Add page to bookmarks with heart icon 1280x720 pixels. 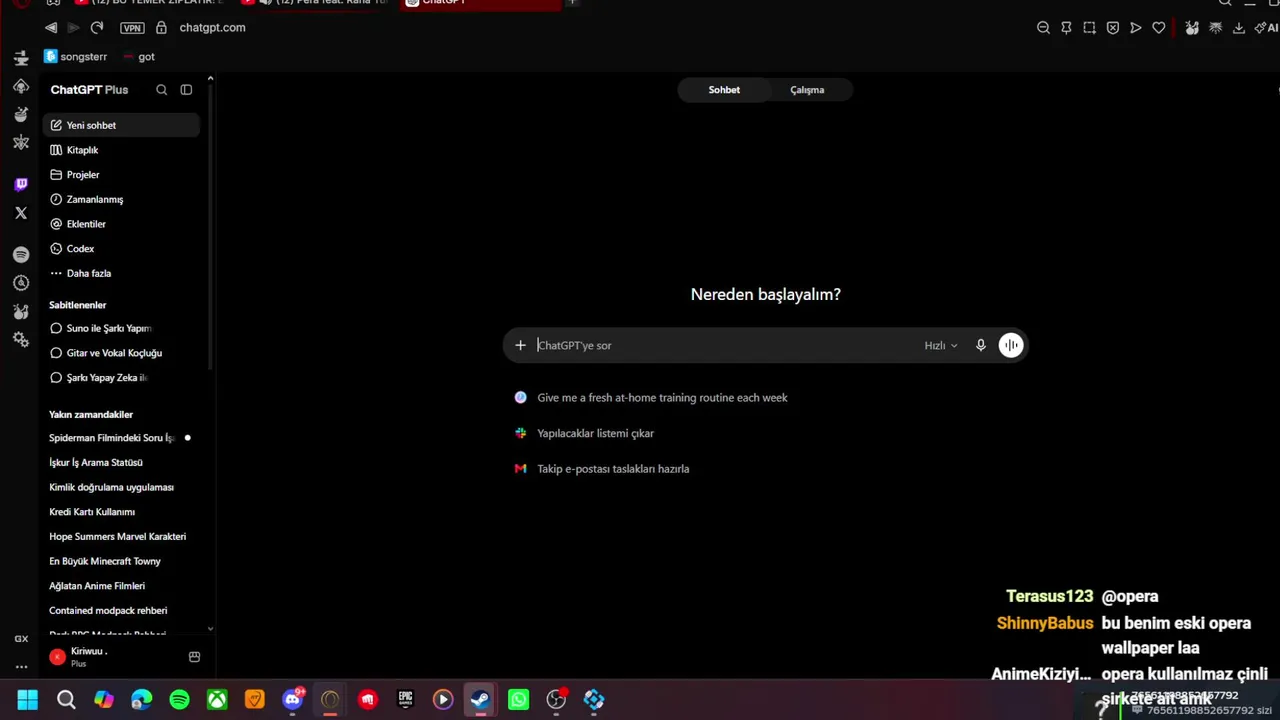(1158, 28)
